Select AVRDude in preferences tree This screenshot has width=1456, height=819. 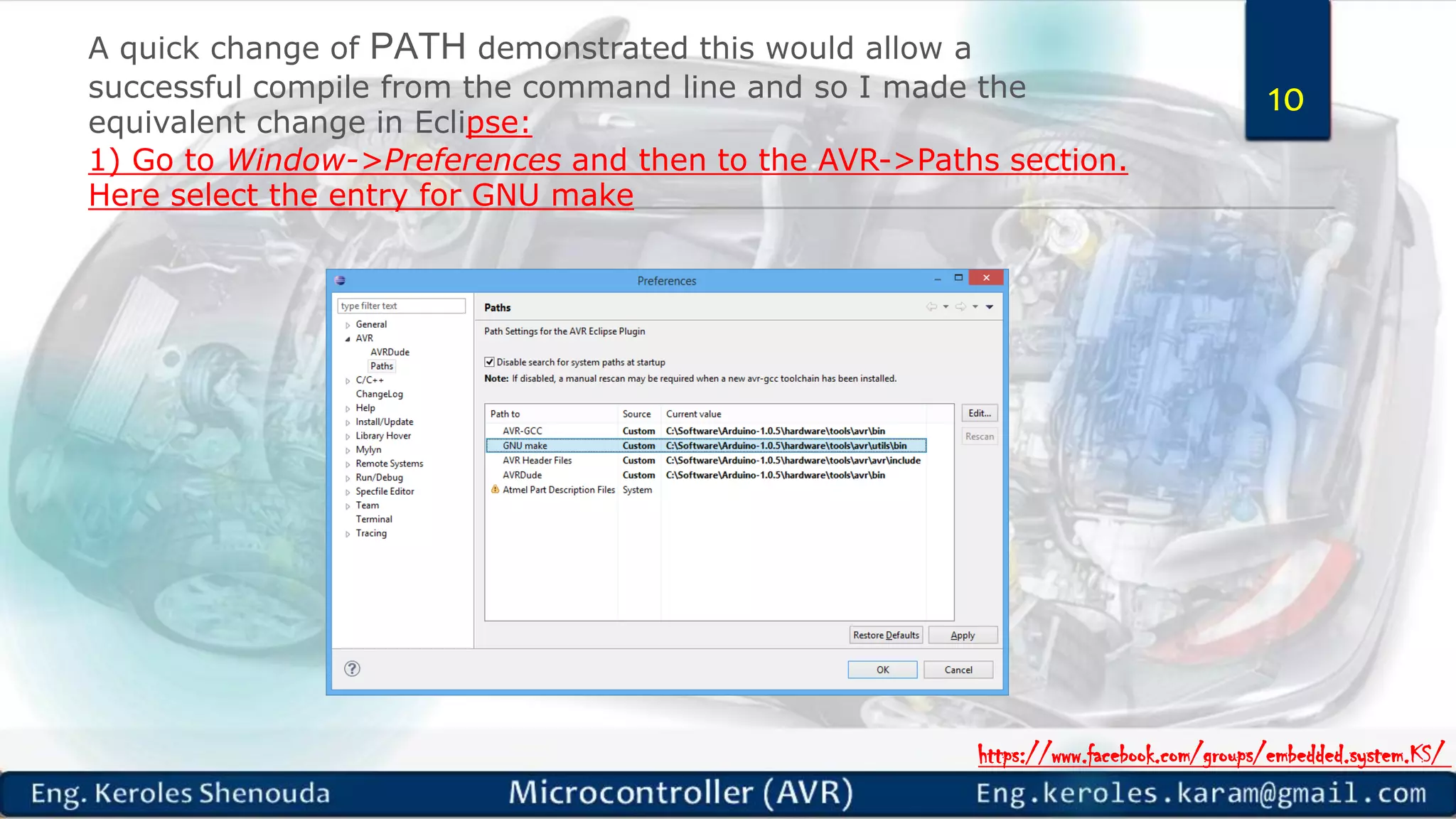point(390,352)
